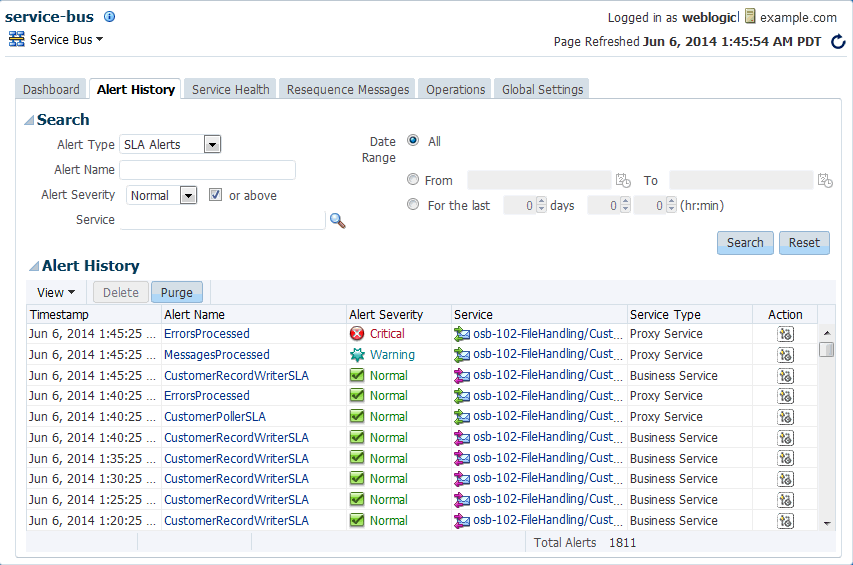Click proxy service icon in MessagesProcessed row
This screenshot has width=853, height=565.
[461, 355]
